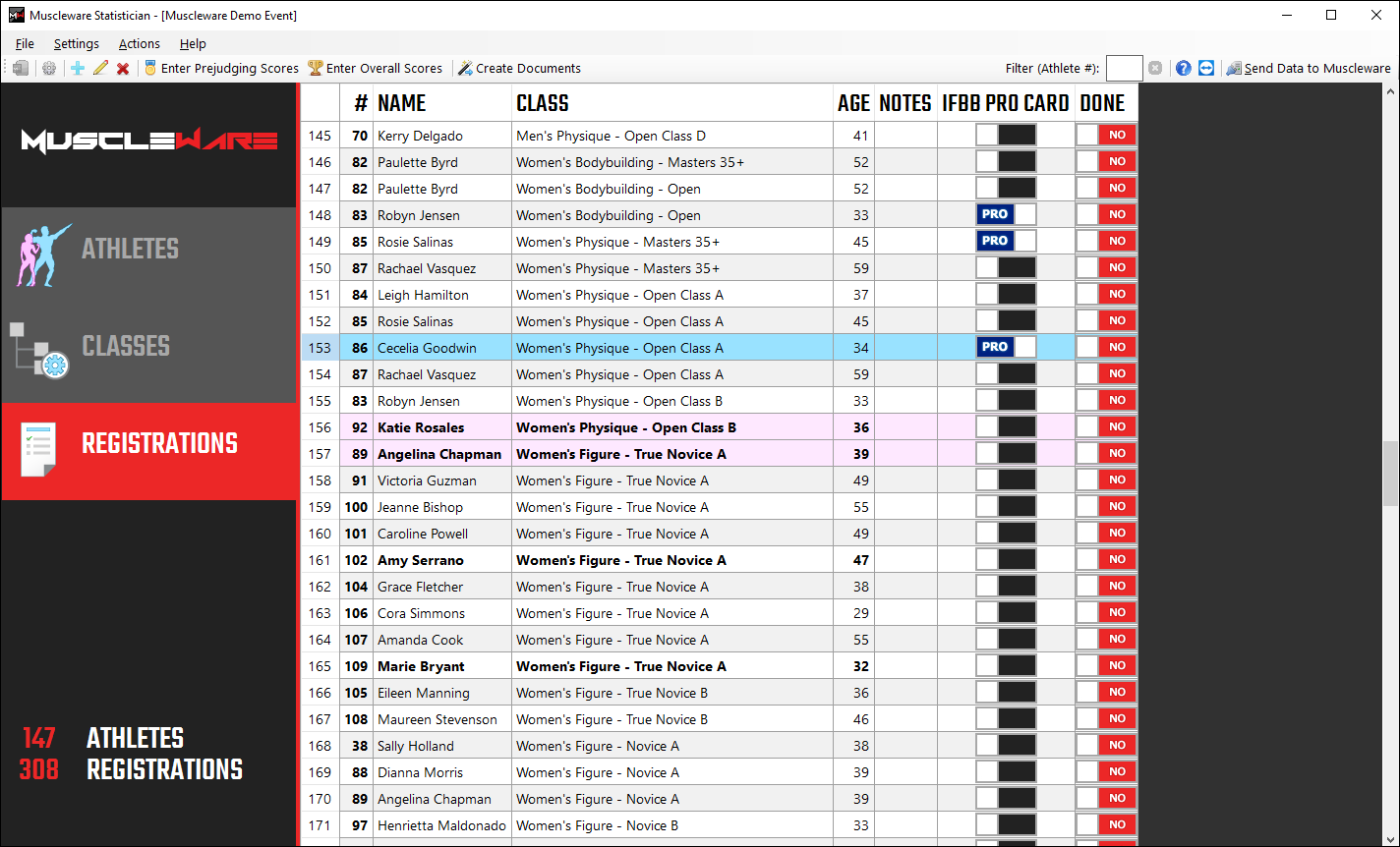This screenshot has width=1400, height=847.
Task: Open the Settings menu
Action: 76,43
